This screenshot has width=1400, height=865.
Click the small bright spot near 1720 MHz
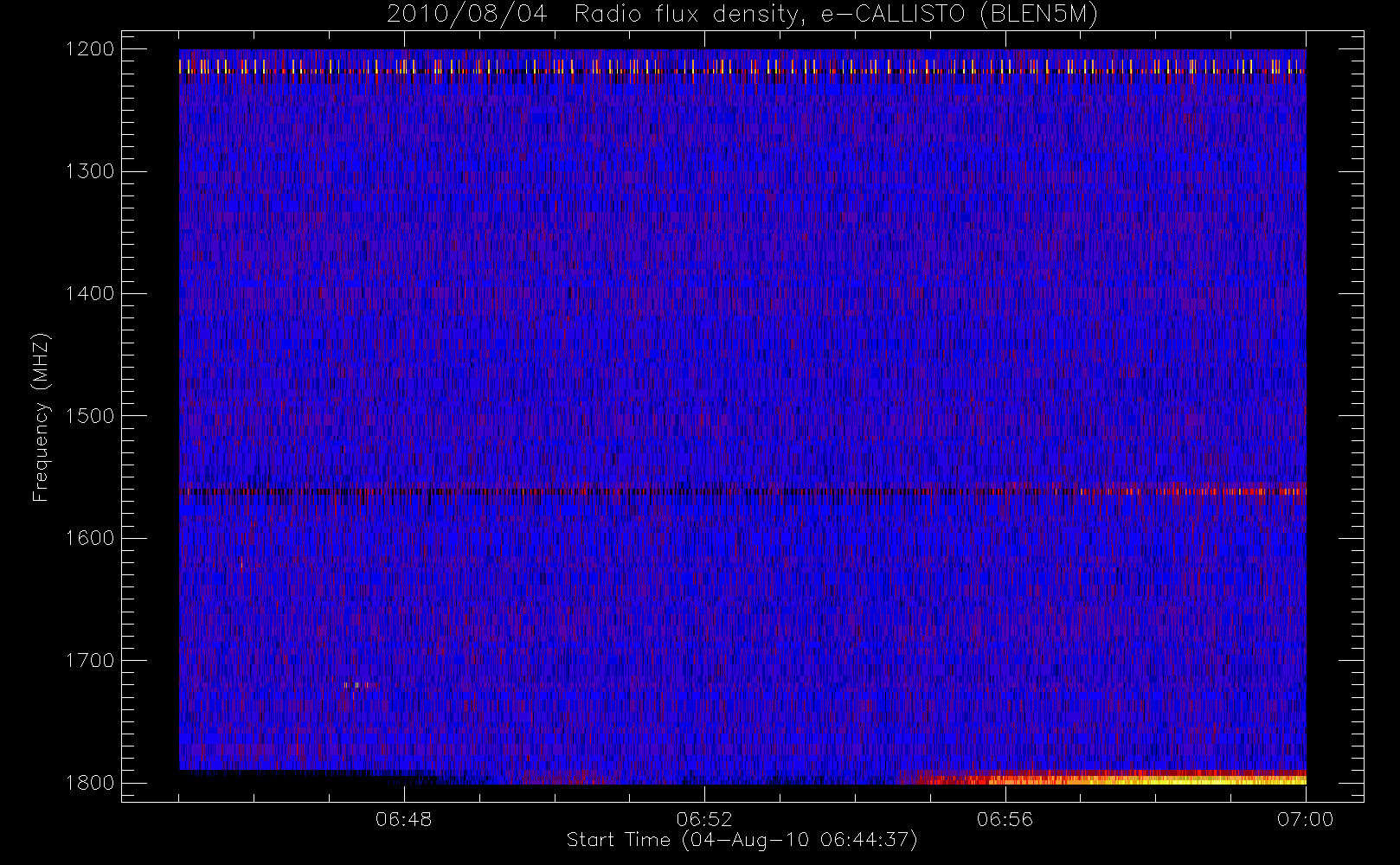tap(356, 685)
